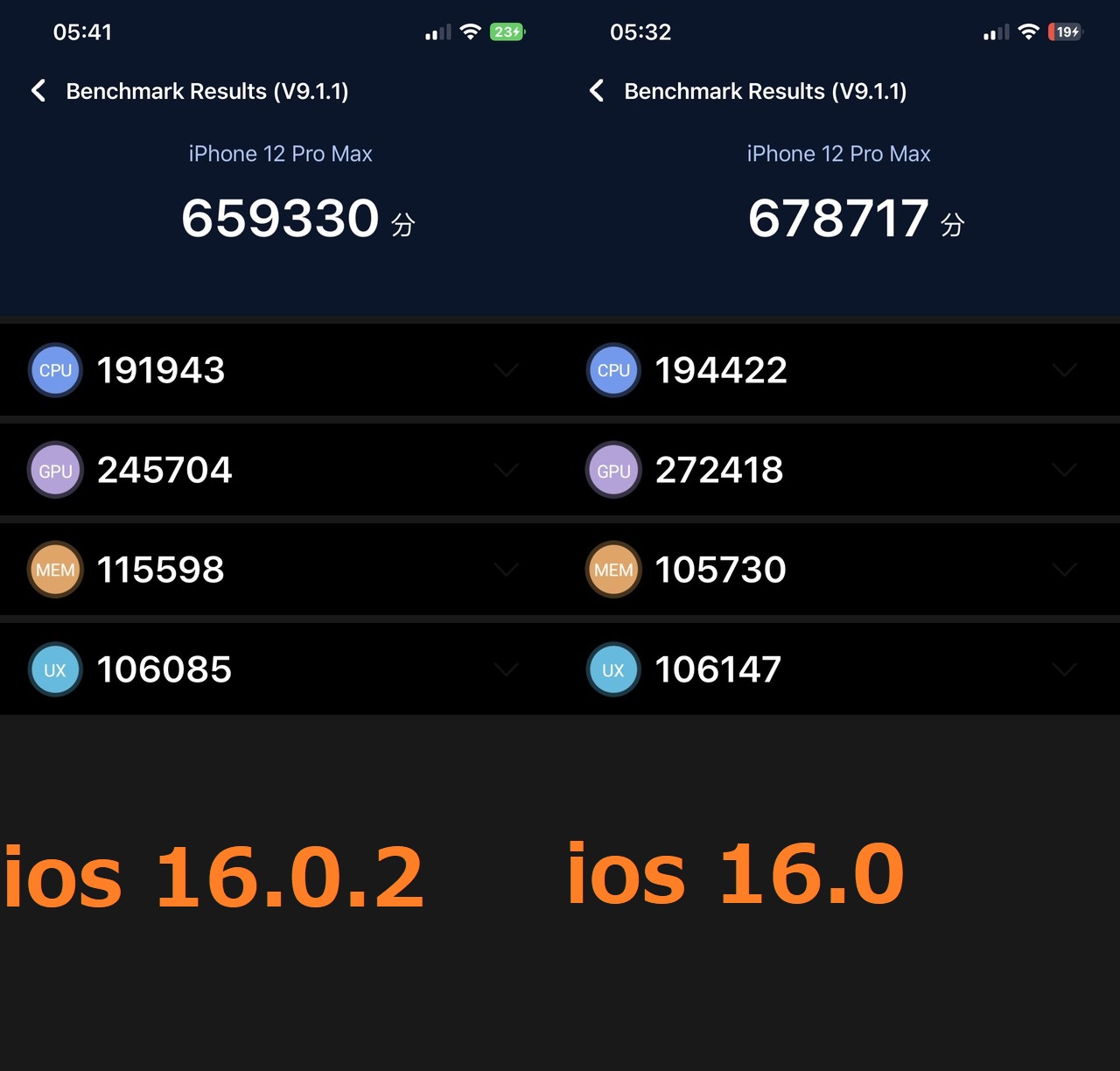Tap the GPU icon beside score 245704

pos(55,470)
